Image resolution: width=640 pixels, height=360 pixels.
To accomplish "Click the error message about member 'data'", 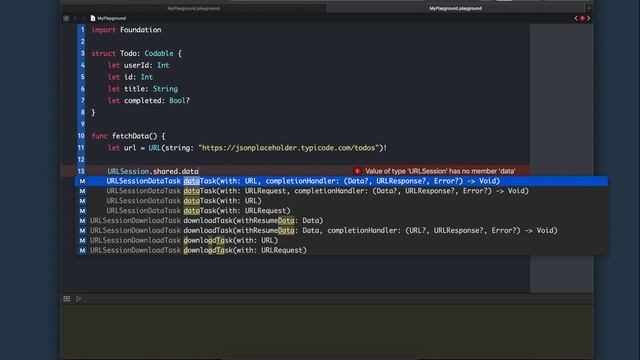I will tap(440, 171).
